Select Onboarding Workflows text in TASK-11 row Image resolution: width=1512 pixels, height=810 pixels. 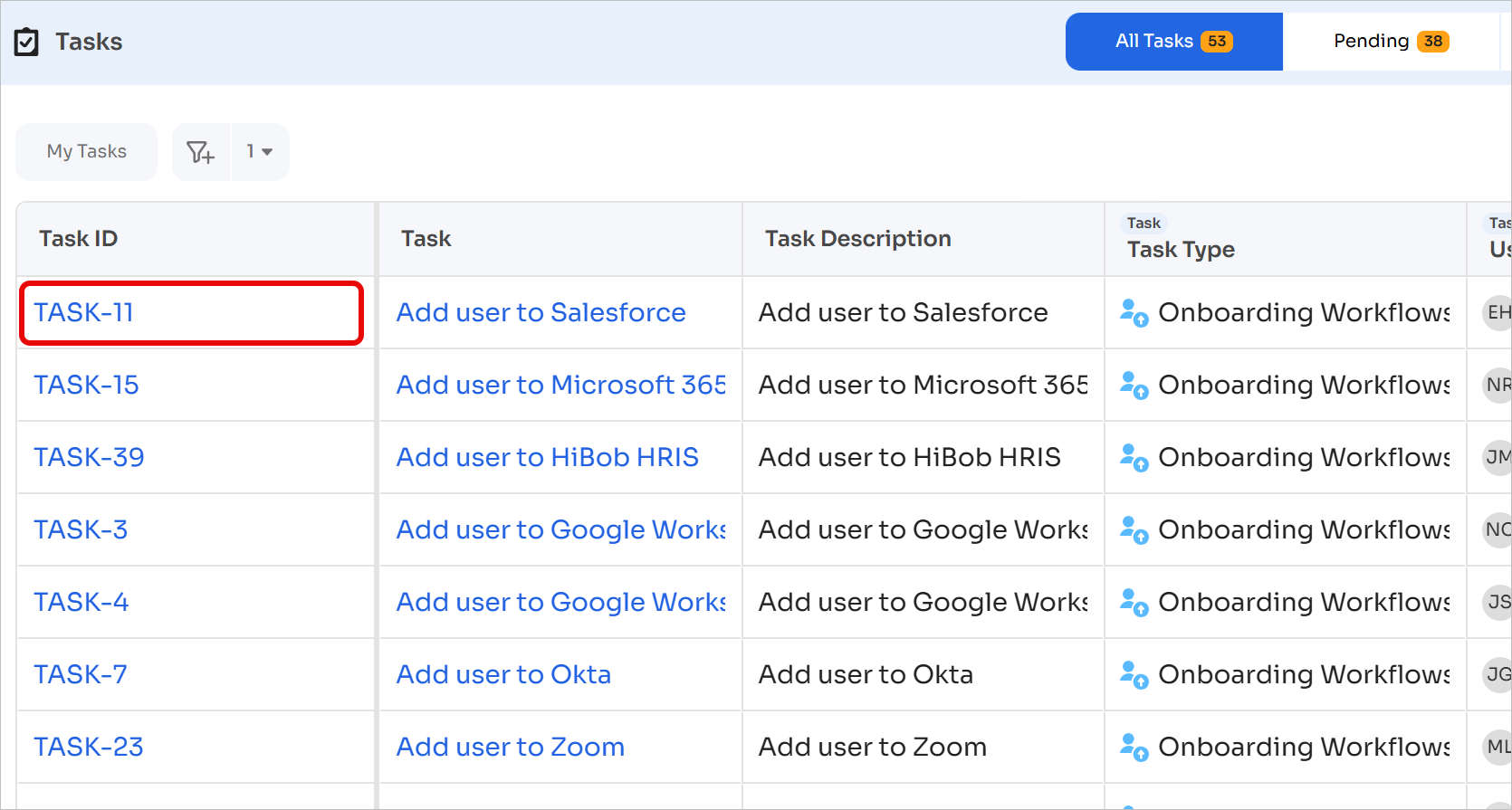click(1305, 312)
